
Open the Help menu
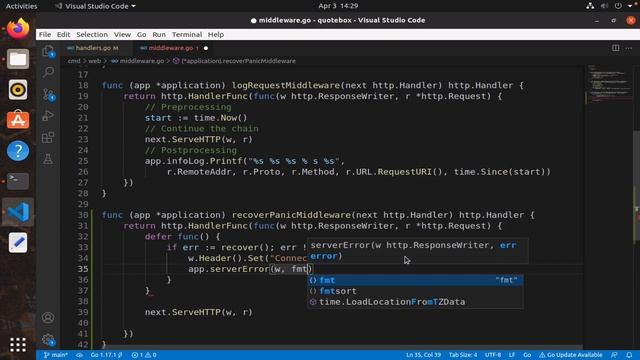click(x=216, y=35)
